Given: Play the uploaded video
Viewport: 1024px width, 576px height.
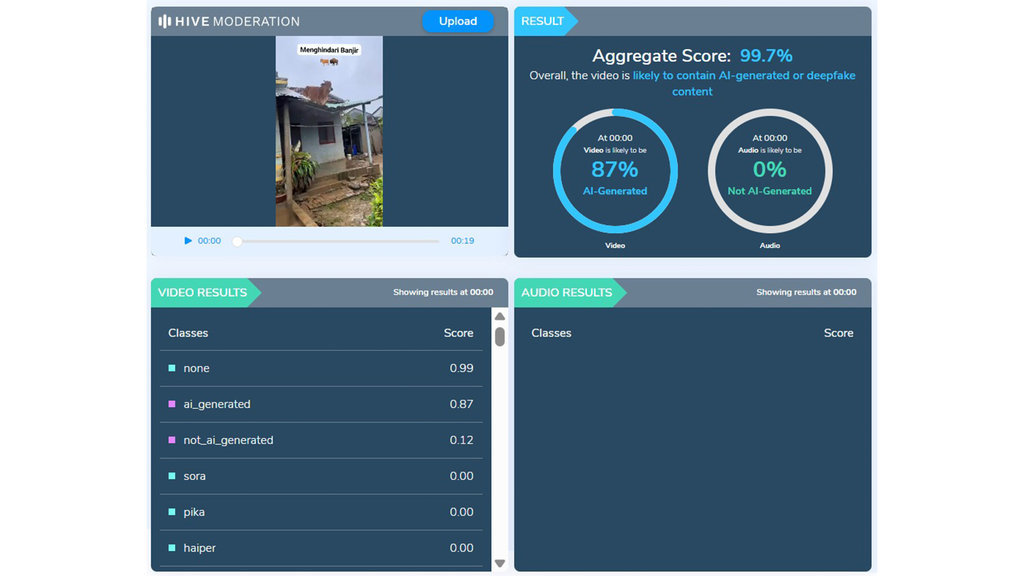Looking at the screenshot, I should (188, 240).
